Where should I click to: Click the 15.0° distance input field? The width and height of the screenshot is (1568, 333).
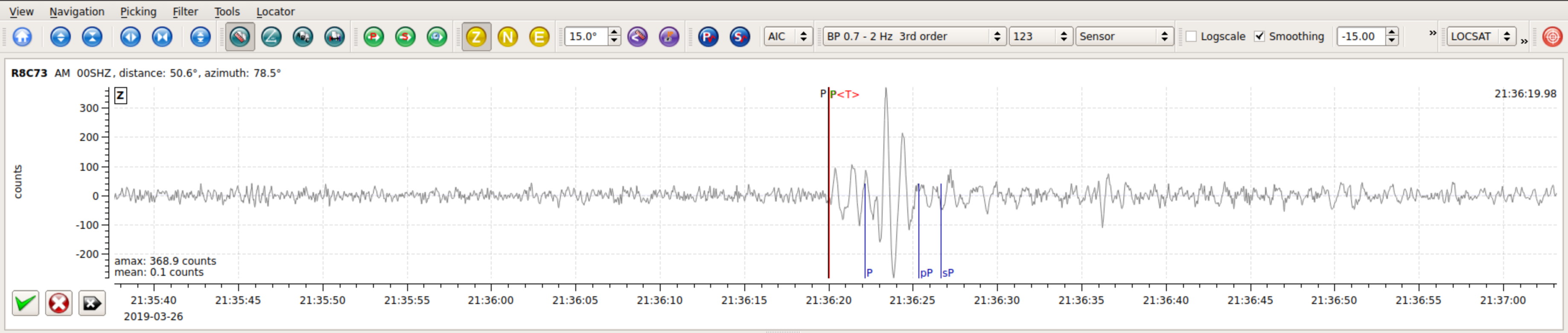[x=586, y=37]
